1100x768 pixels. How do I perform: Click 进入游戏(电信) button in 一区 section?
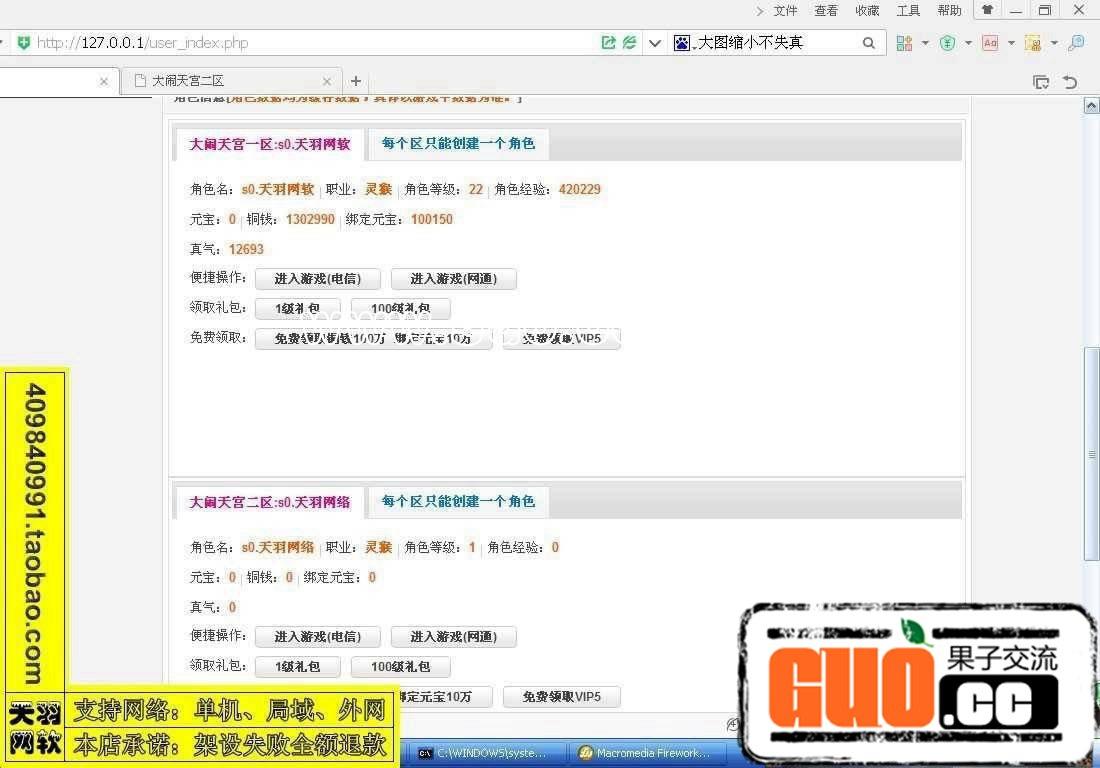(x=318, y=279)
